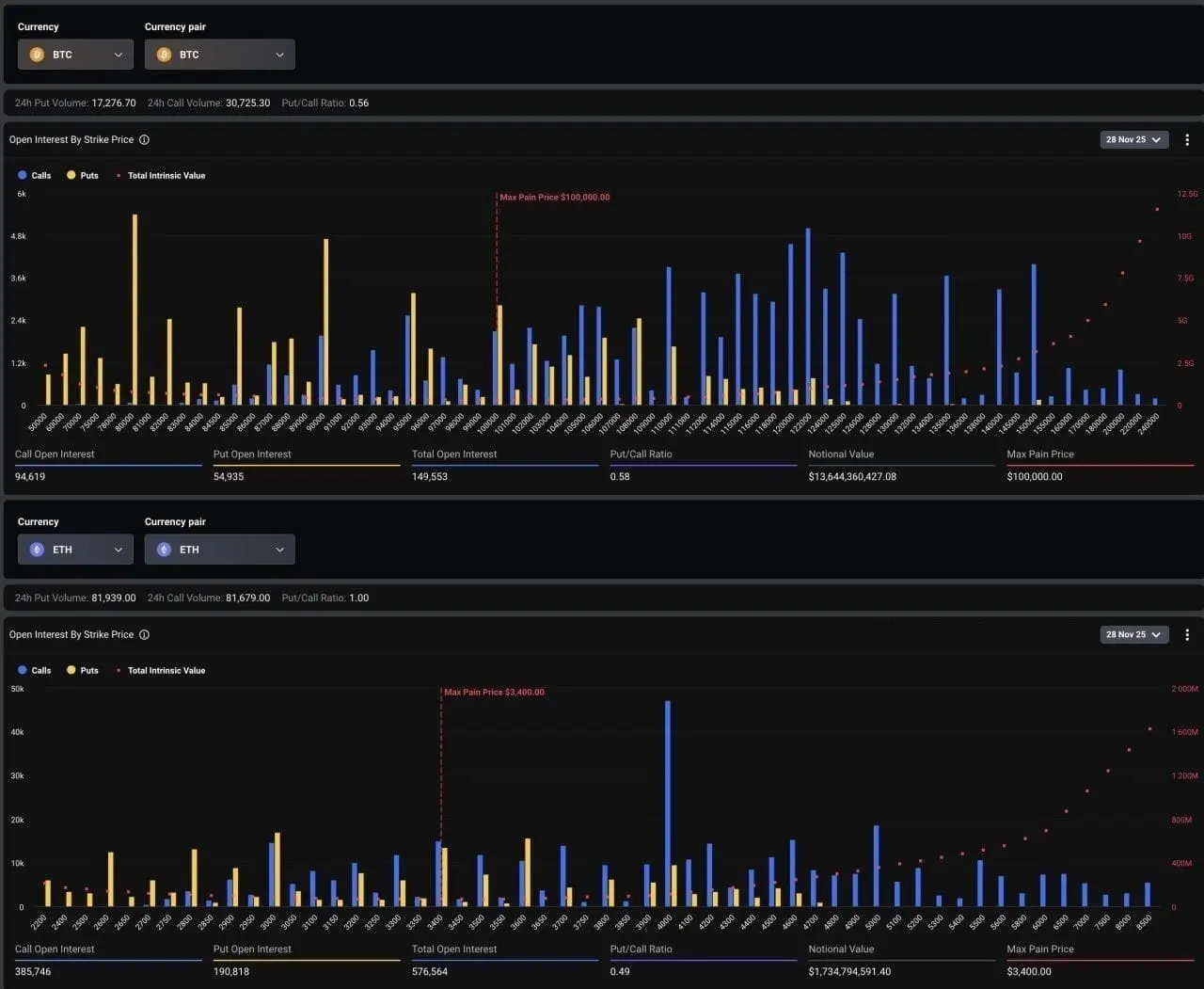1204x989 pixels.
Task: Toggle Calls series in ETH chart legend
Action: coord(35,670)
